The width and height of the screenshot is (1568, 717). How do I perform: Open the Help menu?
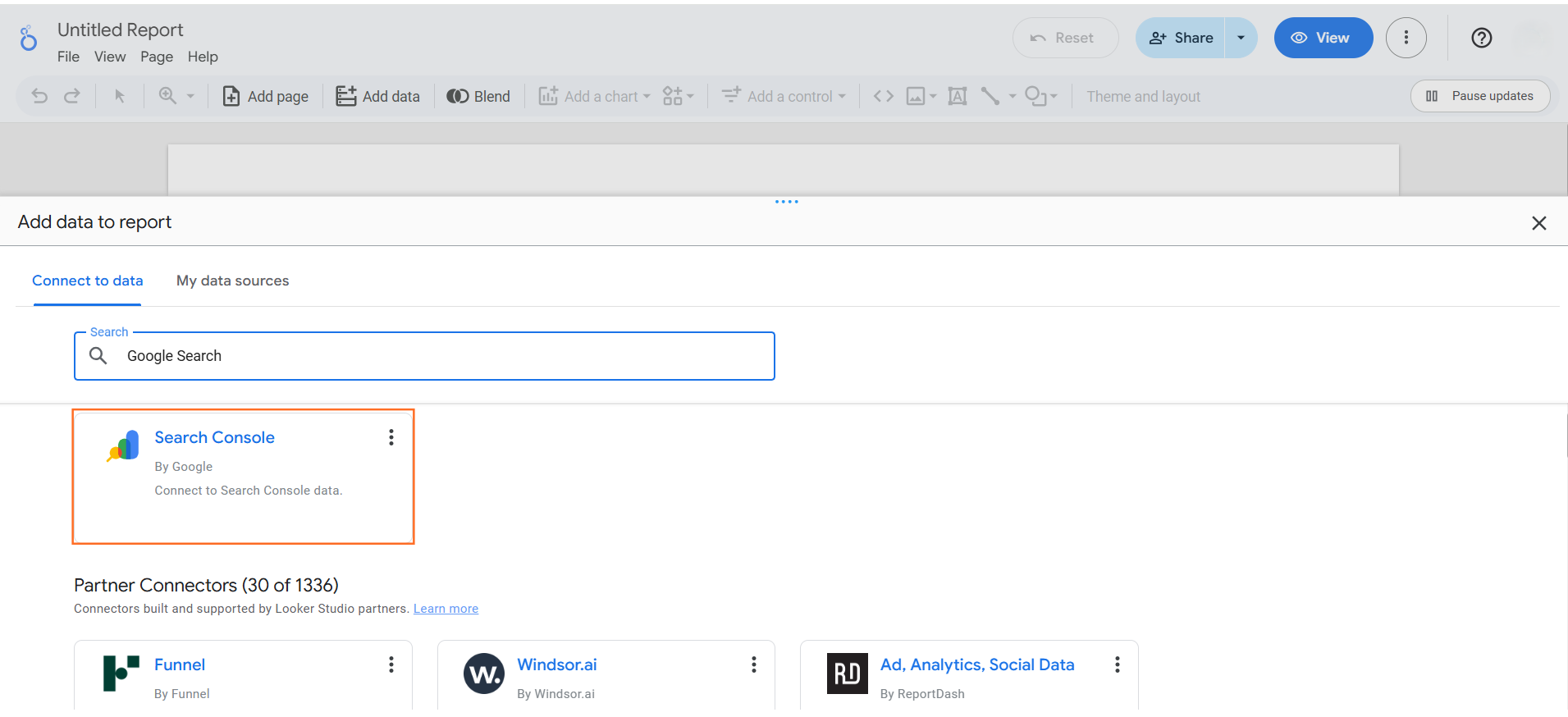click(203, 57)
